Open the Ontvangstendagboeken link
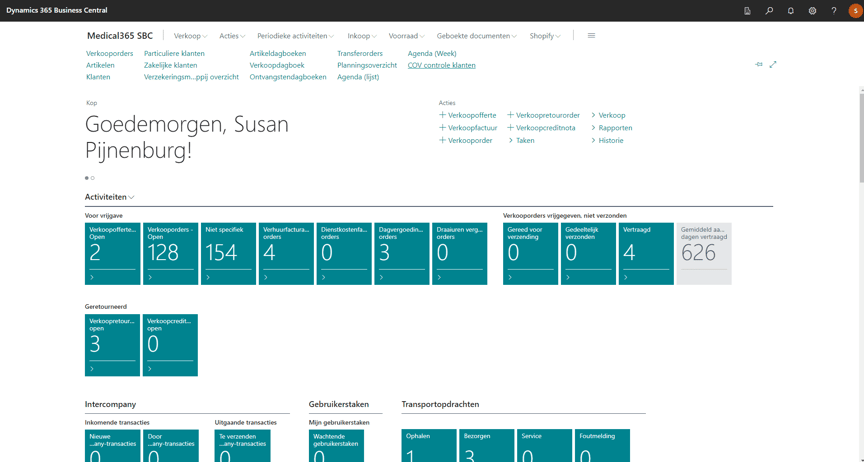Viewport: 864px width, 462px height. [x=288, y=77]
